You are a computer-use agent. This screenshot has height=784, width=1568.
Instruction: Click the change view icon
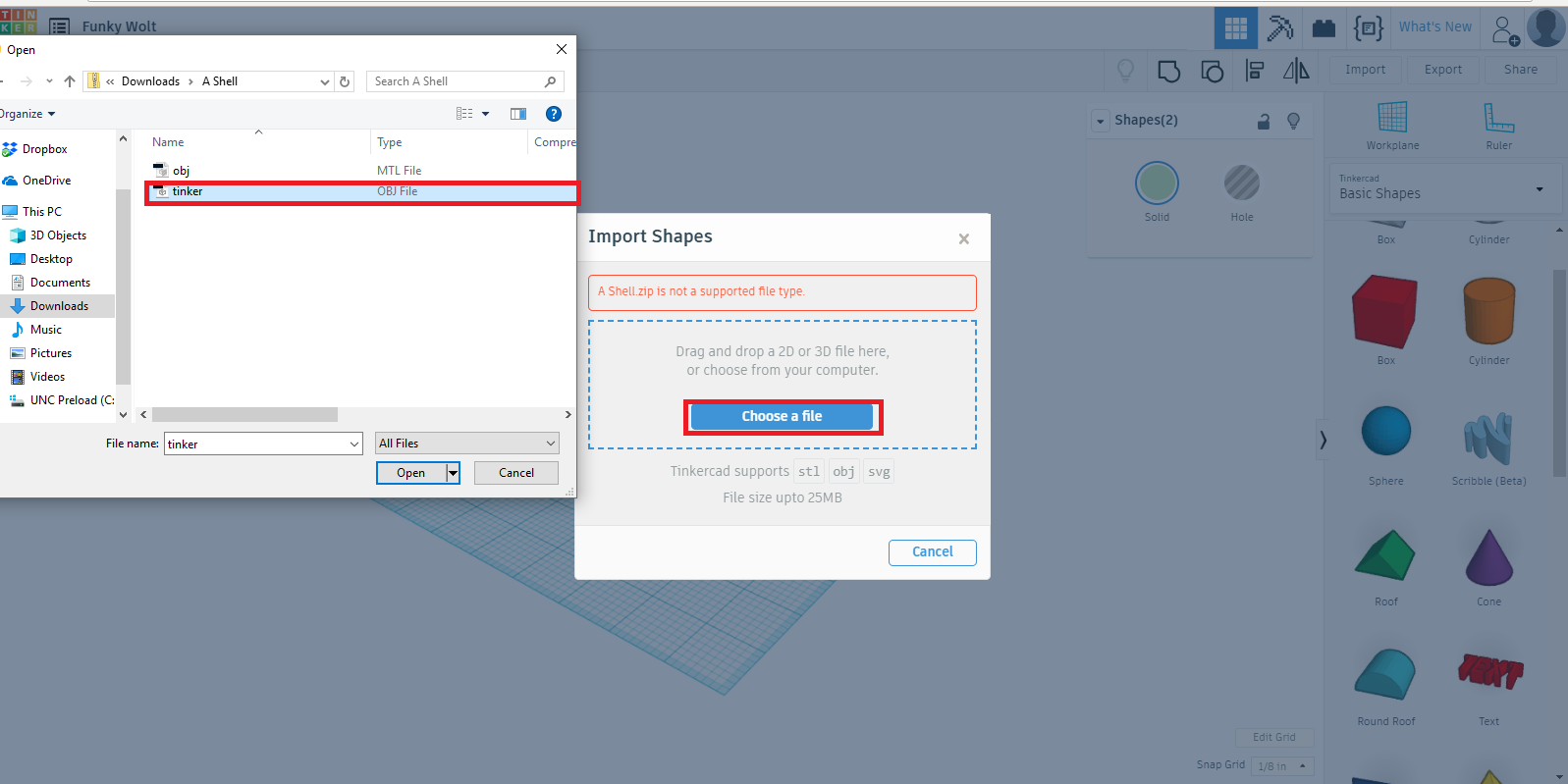pos(464,114)
